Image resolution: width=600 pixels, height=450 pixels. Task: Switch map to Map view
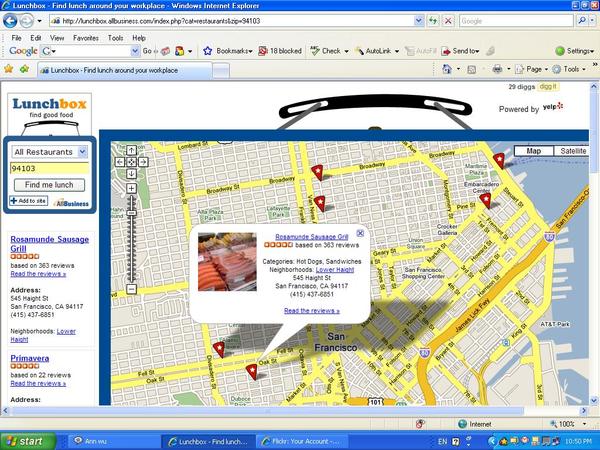pos(534,151)
